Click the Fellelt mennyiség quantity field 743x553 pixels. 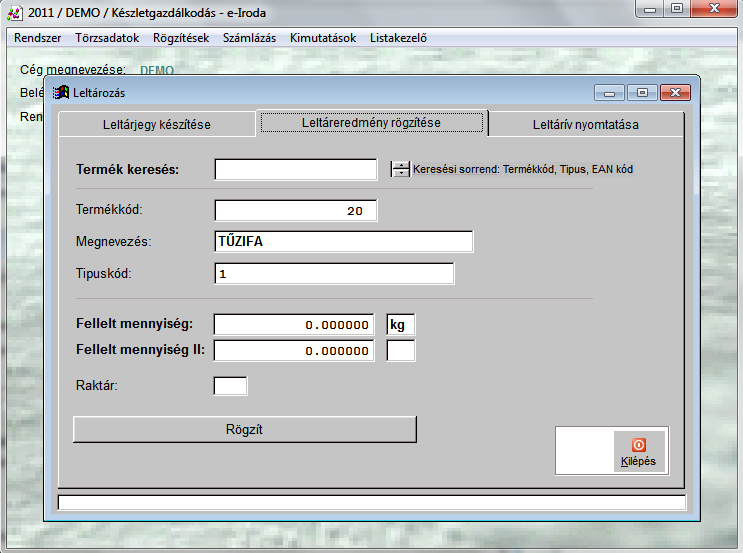tap(295, 324)
